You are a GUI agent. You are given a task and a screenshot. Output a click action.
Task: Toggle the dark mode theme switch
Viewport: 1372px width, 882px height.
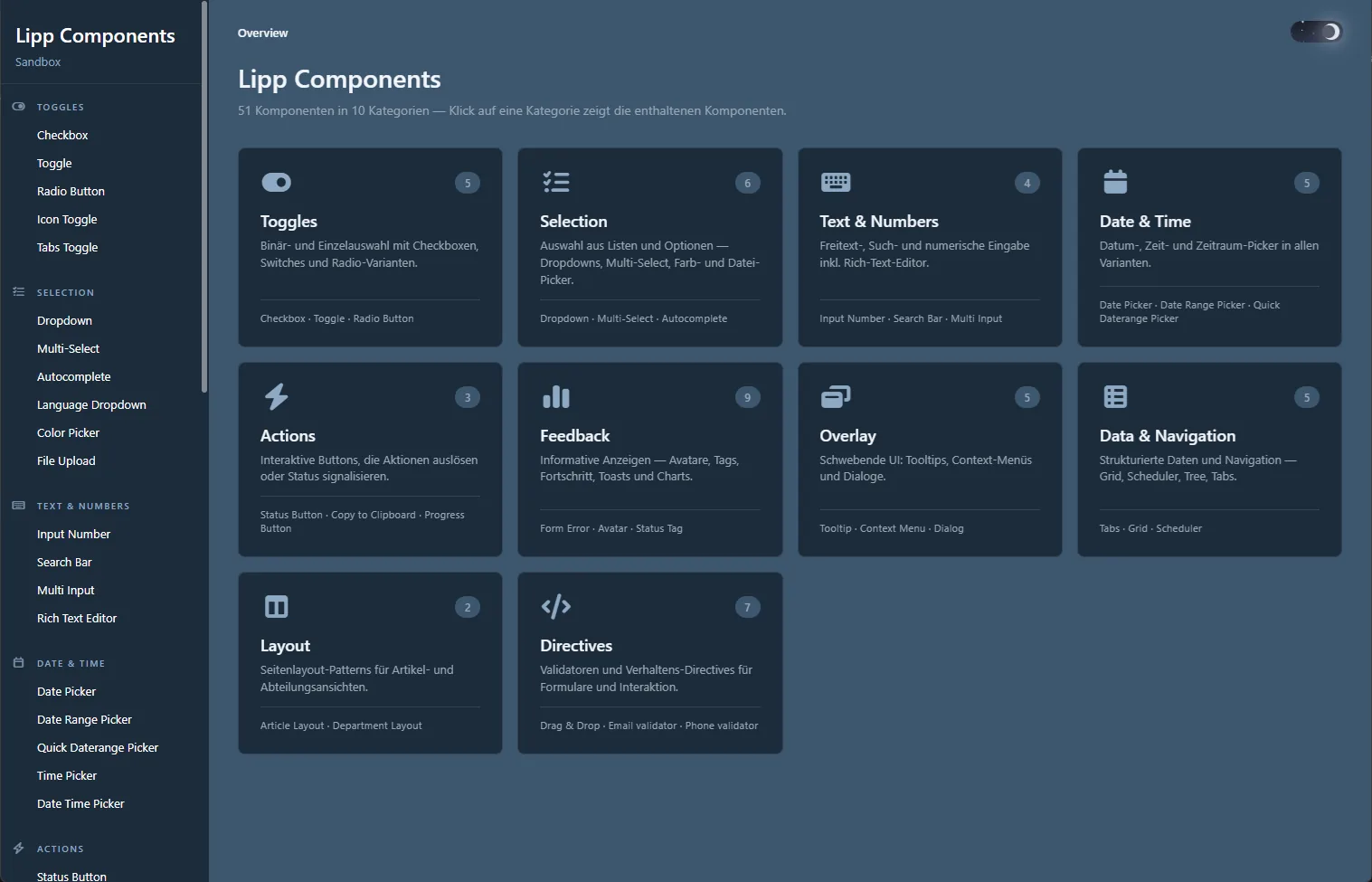pos(1316,33)
